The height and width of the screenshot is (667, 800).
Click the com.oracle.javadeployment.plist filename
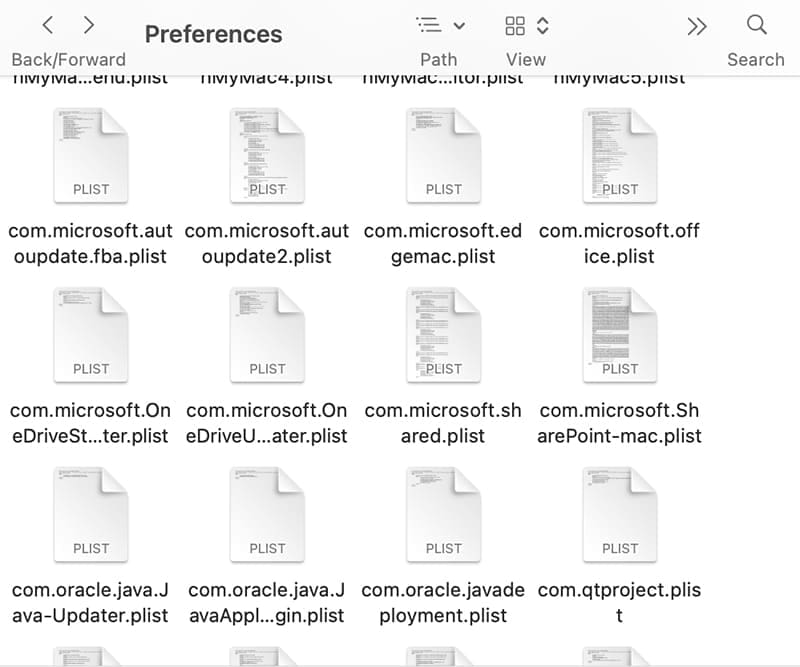pos(443,603)
